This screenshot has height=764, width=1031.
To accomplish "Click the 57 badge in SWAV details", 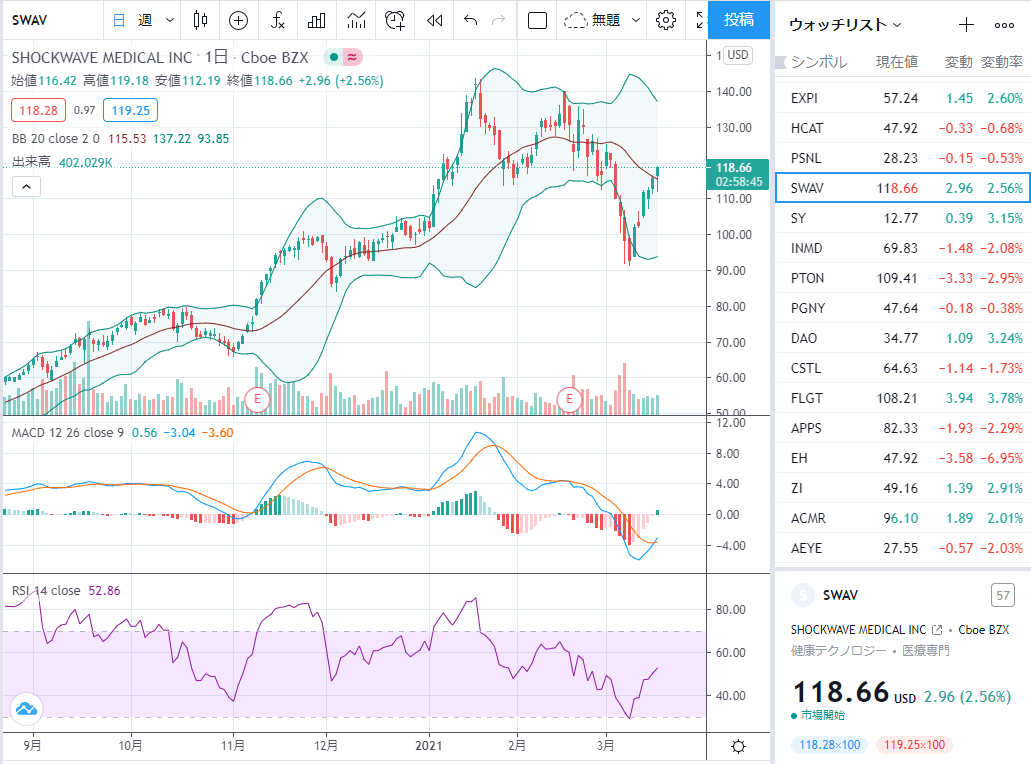I will click(1003, 596).
